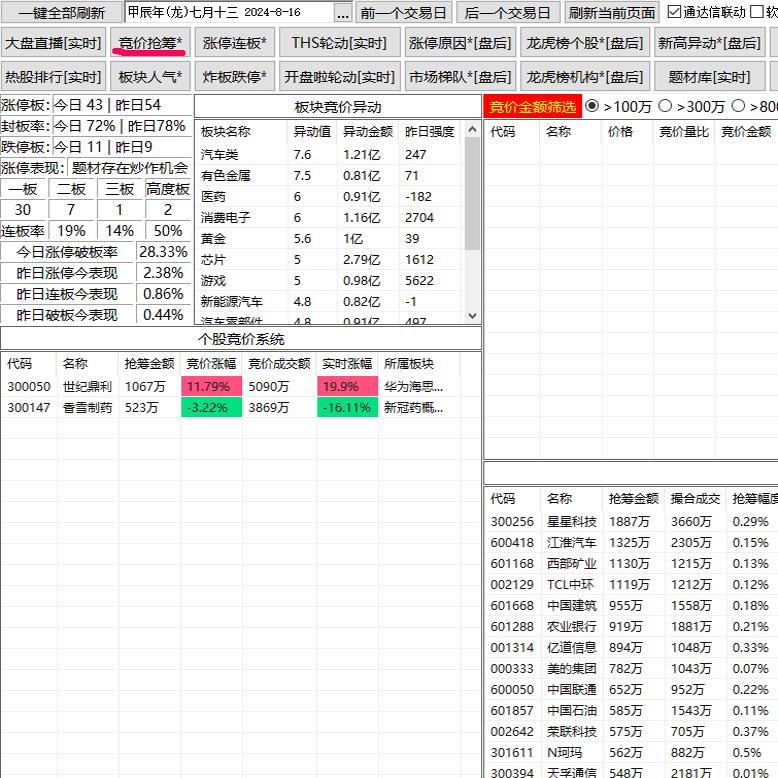Viewport: 778px width, 778px height.
Task: Click scroll-up arrow of 板块竞价异动 list
Action: click(472, 130)
